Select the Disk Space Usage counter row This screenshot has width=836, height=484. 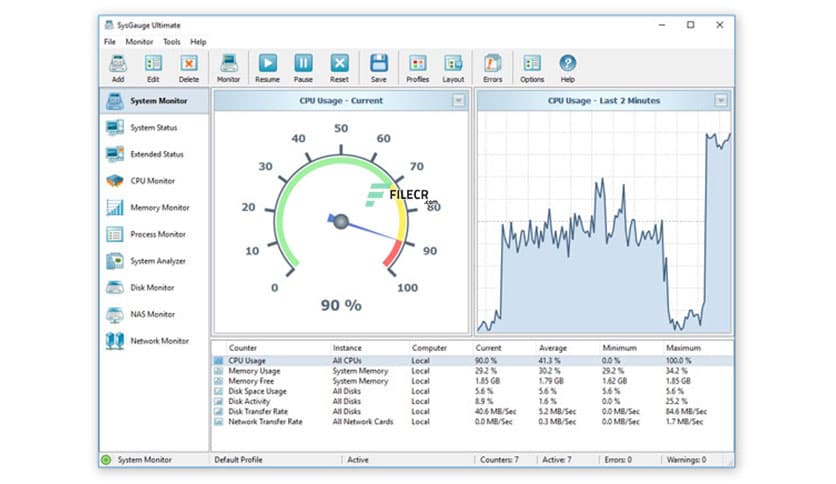click(x=473, y=391)
